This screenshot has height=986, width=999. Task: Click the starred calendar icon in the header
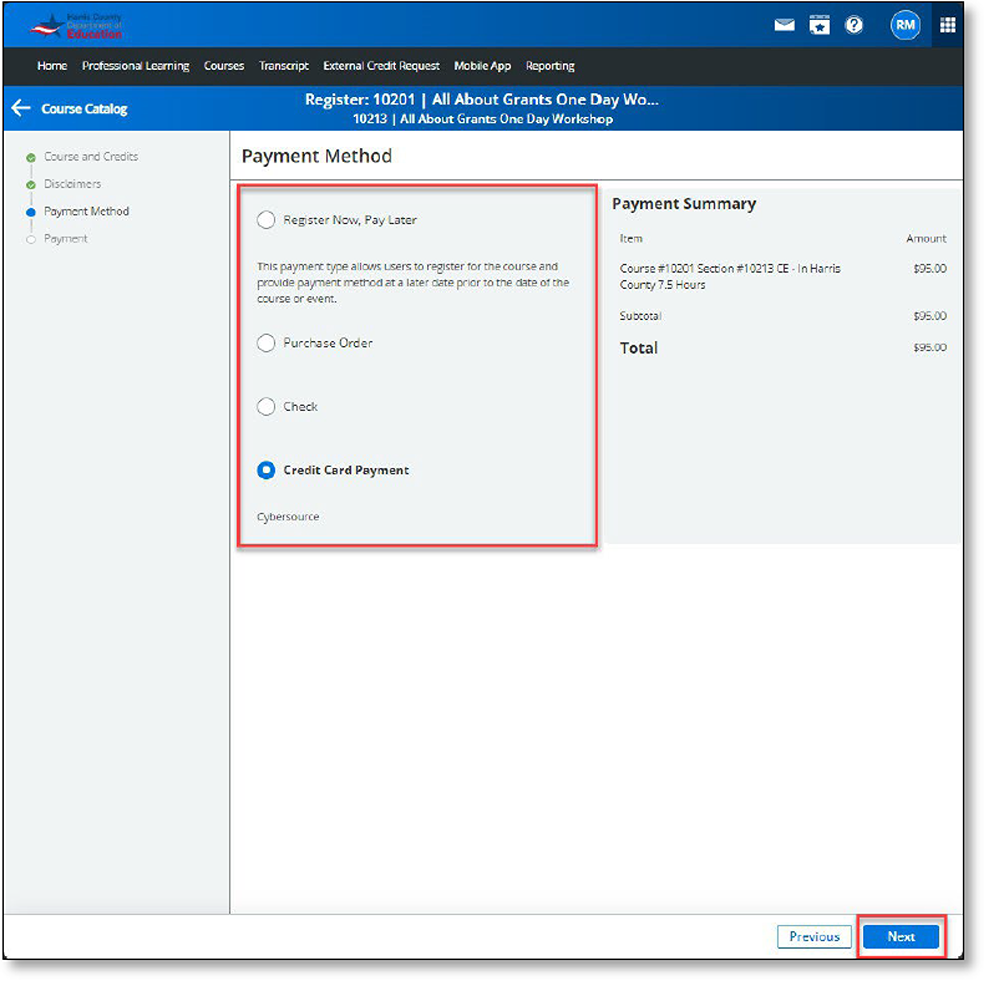point(819,24)
